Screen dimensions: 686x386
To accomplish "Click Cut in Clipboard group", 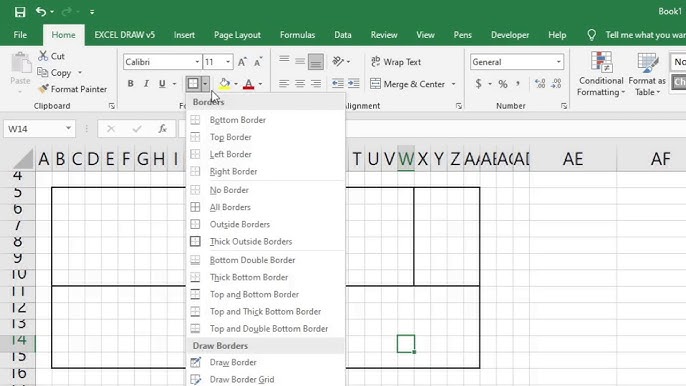I will click(x=52, y=56).
